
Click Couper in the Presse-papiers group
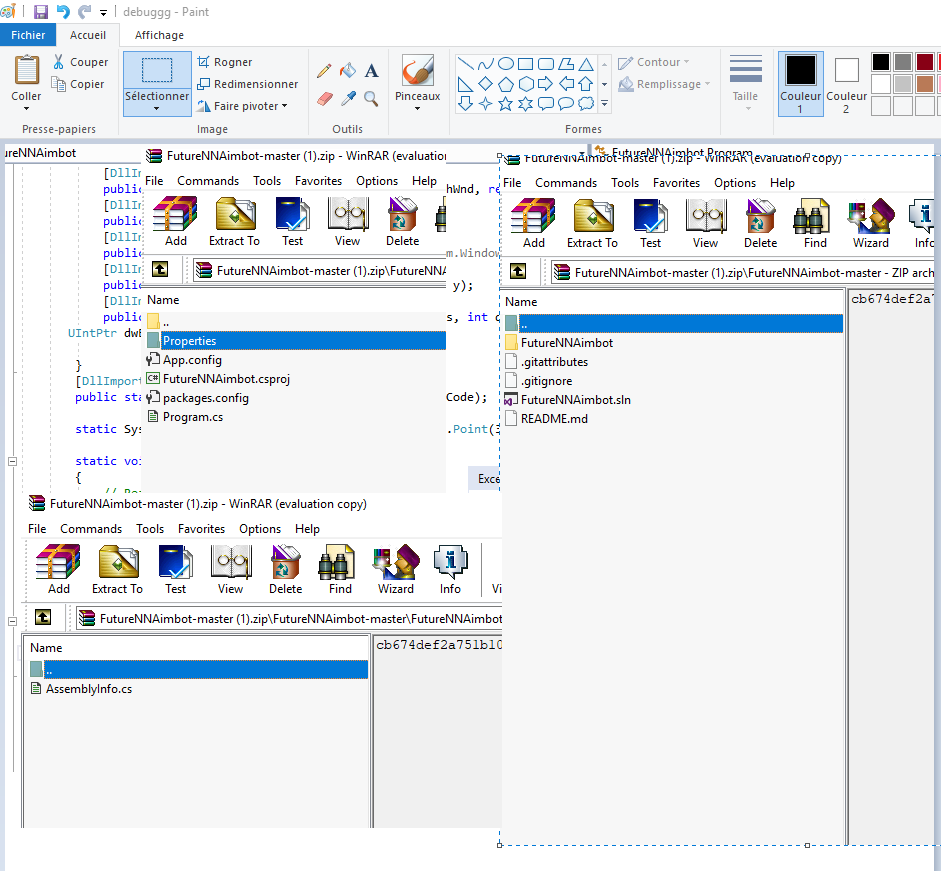[80, 62]
